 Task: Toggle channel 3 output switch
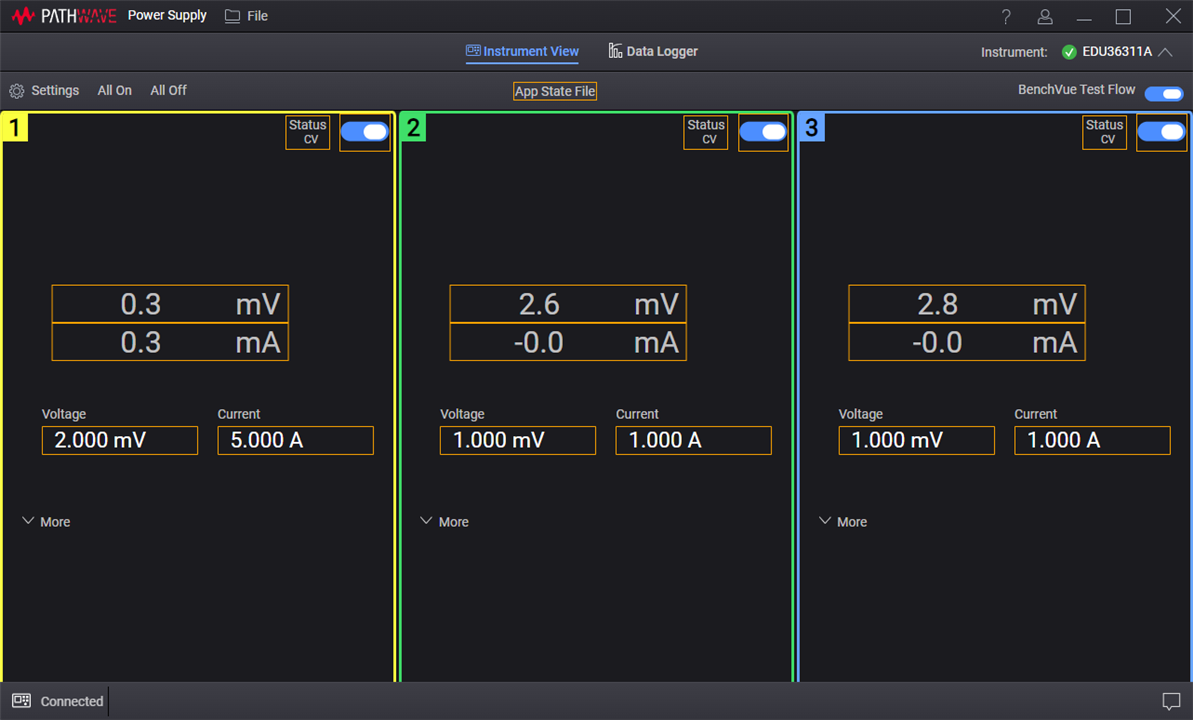tap(1161, 132)
